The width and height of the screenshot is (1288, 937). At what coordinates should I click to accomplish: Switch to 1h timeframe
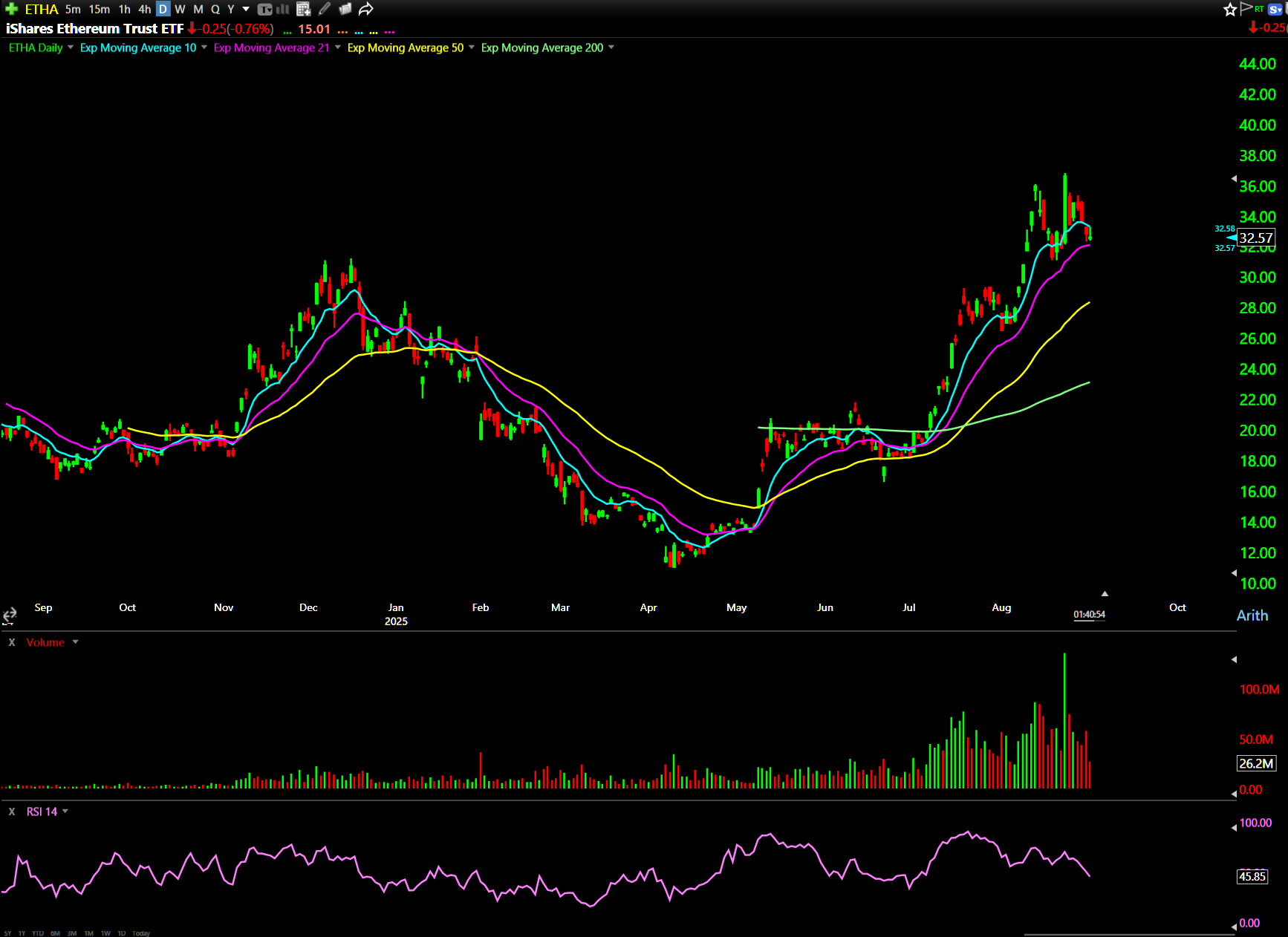125,9
